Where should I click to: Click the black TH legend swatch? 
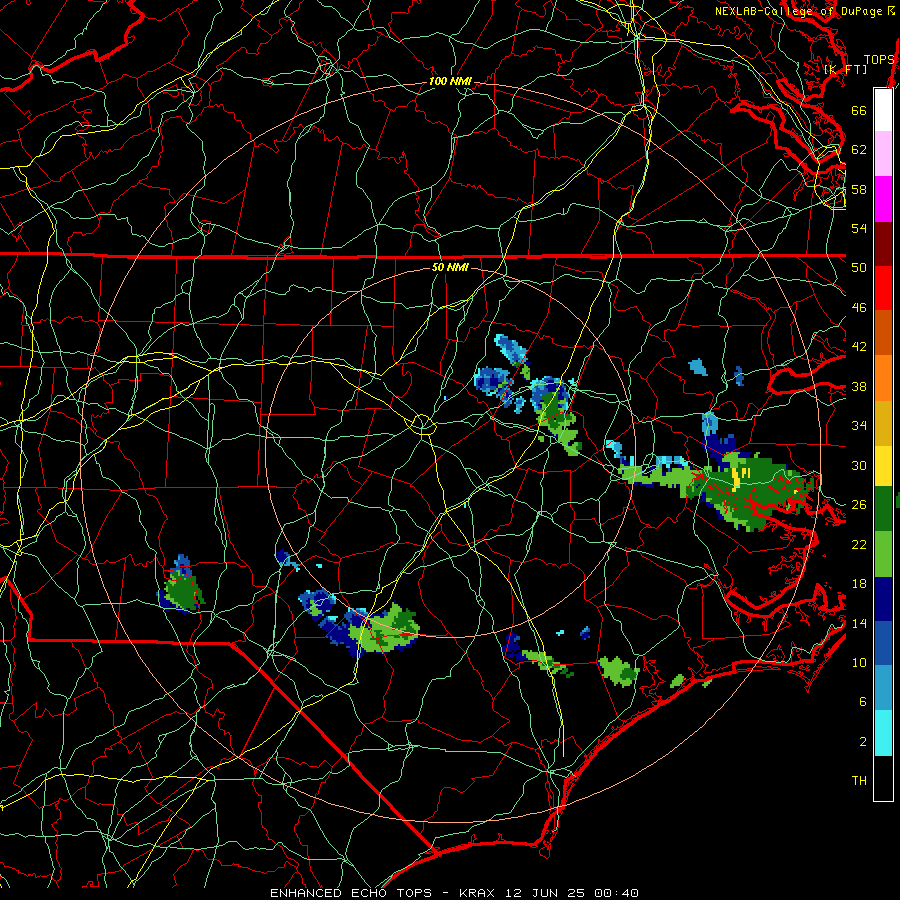[x=883, y=778]
